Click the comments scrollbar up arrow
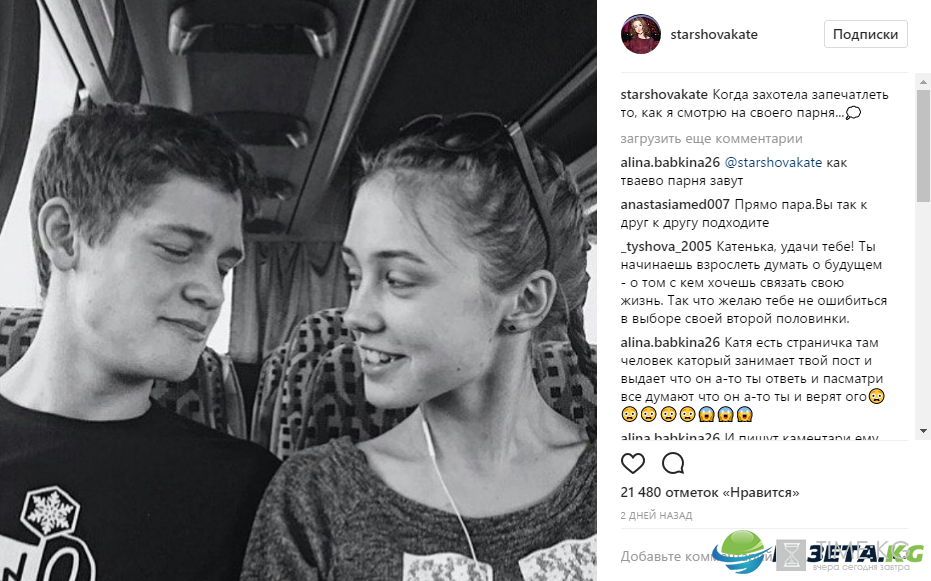931x581 pixels. pyautogui.click(x=923, y=81)
